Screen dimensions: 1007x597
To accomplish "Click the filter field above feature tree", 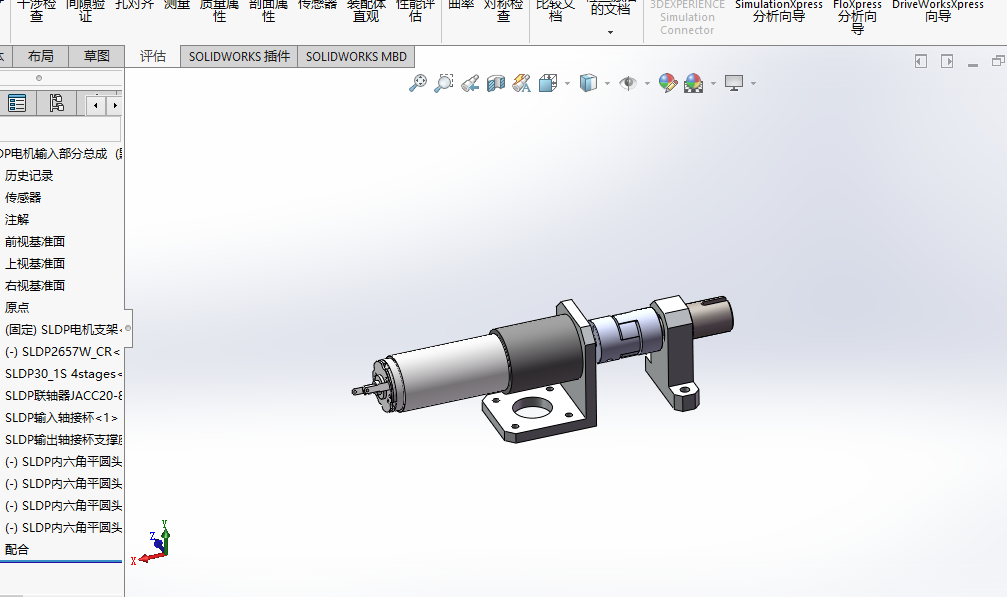I will 60,129.
